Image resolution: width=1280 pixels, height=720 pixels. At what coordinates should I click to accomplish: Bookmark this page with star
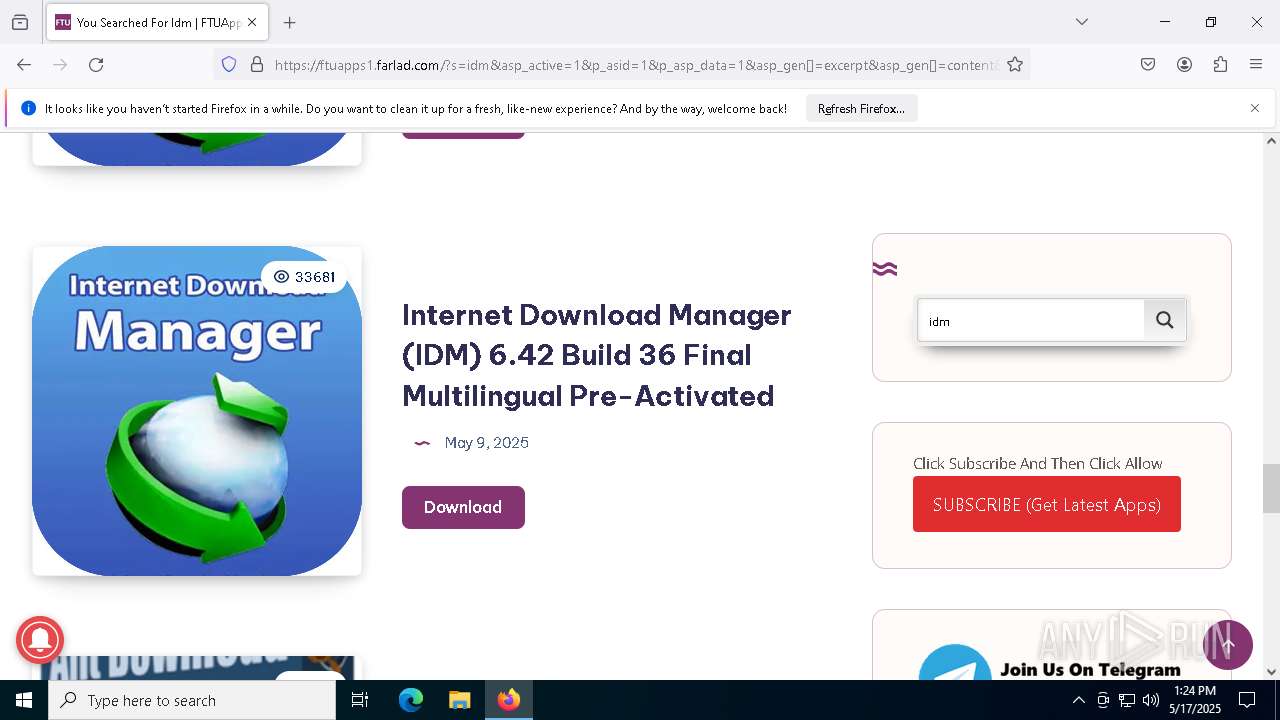(1015, 65)
